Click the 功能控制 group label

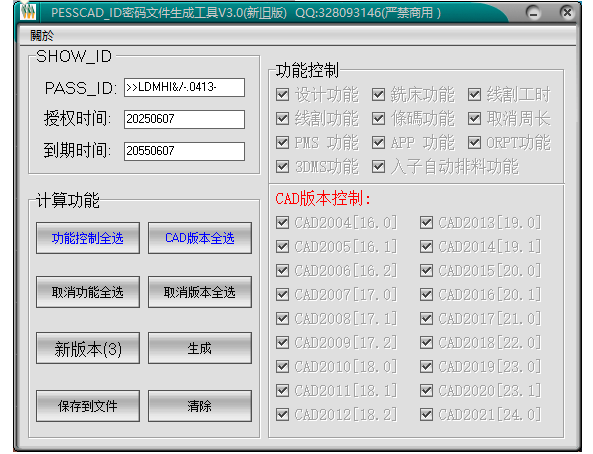click(307, 70)
